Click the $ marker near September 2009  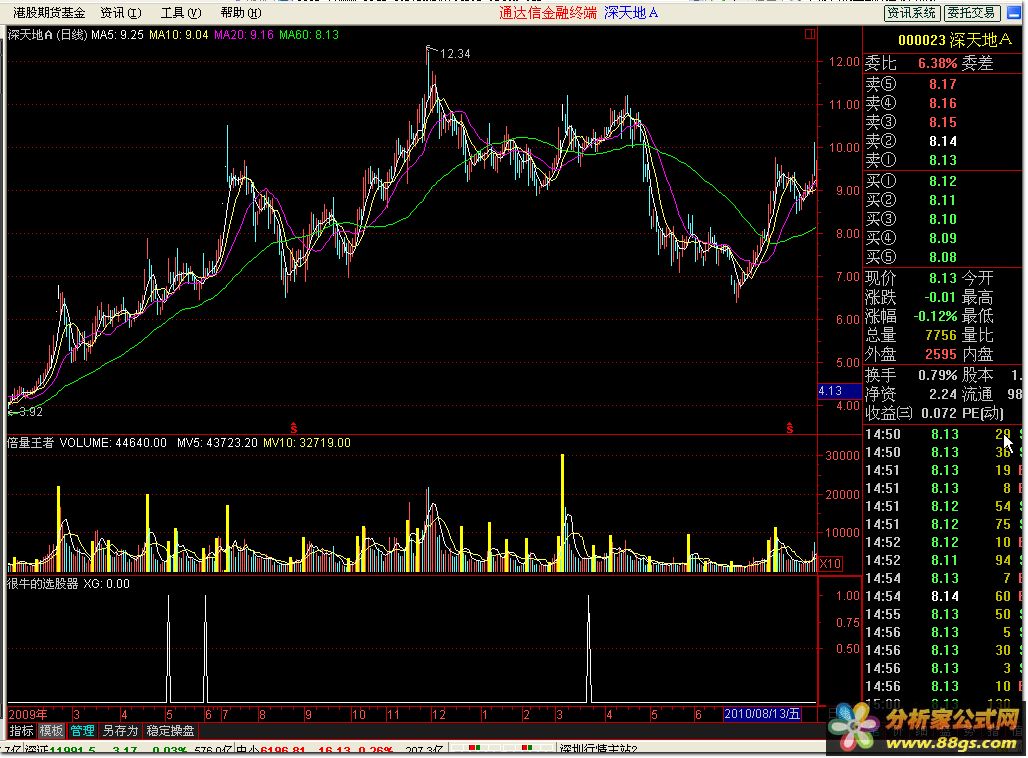pyautogui.click(x=294, y=428)
